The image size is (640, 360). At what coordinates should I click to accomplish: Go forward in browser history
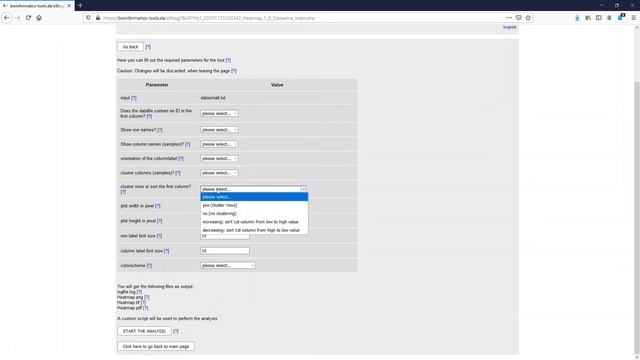point(18,18)
